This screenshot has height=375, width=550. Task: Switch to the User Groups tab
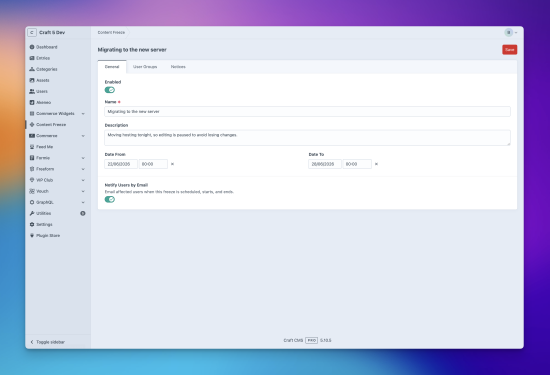(x=145, y=67)
